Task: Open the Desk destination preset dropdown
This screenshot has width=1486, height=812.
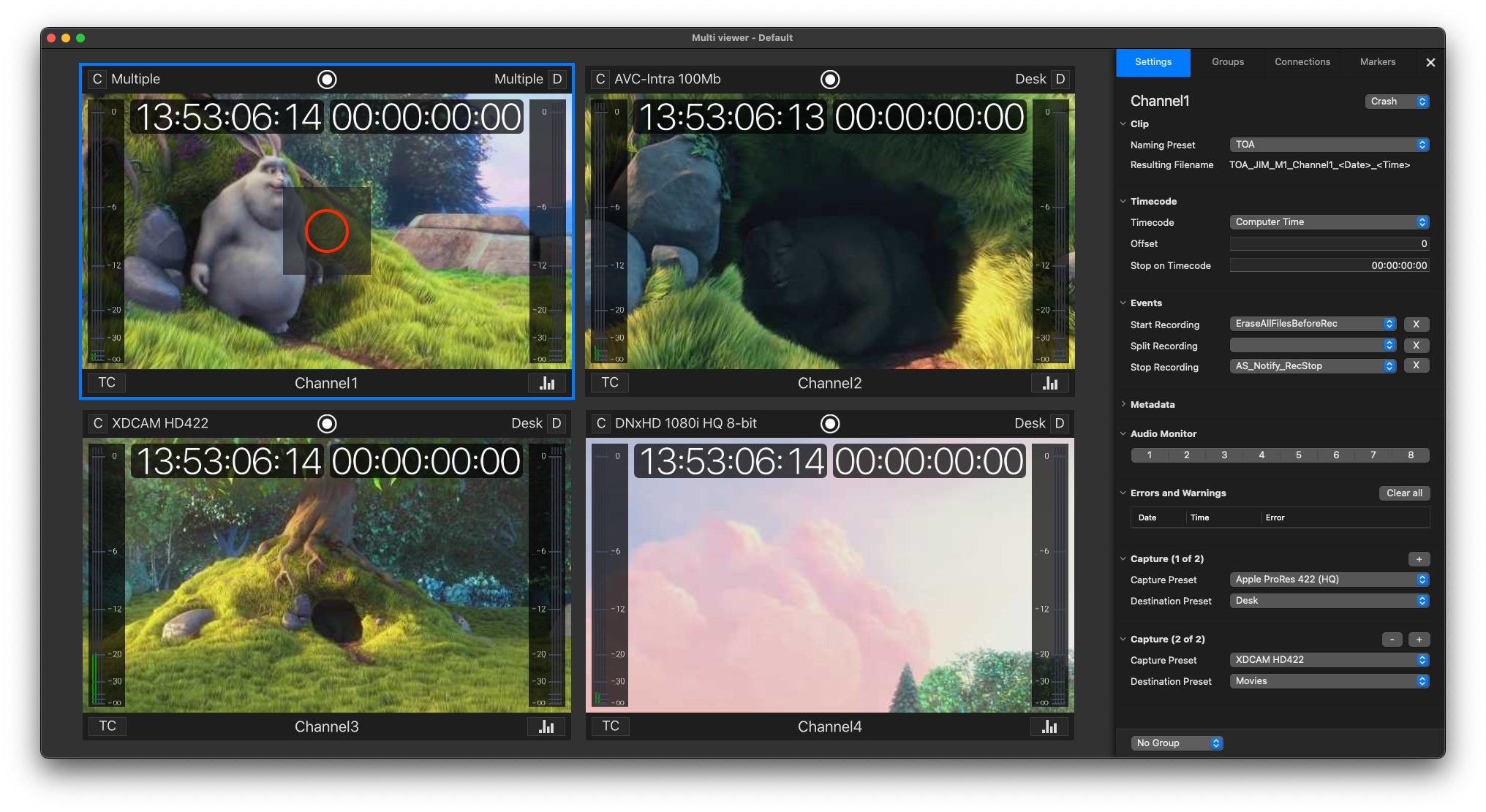Action: (1329, 601)
